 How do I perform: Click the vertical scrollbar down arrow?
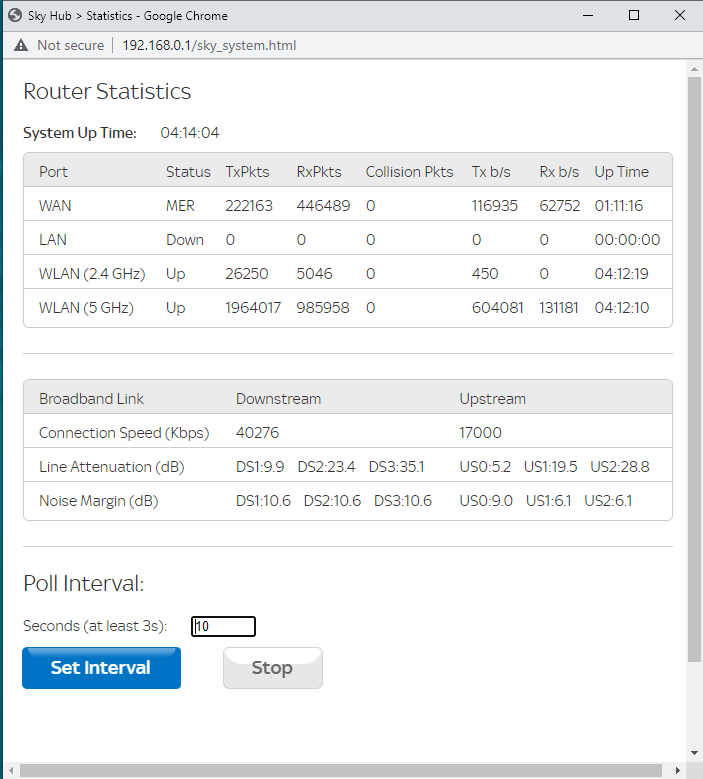[695, 752]
